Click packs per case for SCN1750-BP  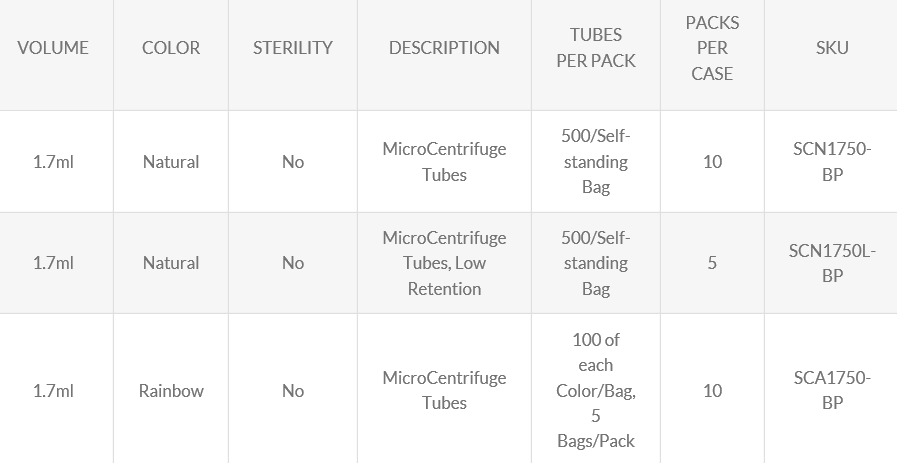712,162
